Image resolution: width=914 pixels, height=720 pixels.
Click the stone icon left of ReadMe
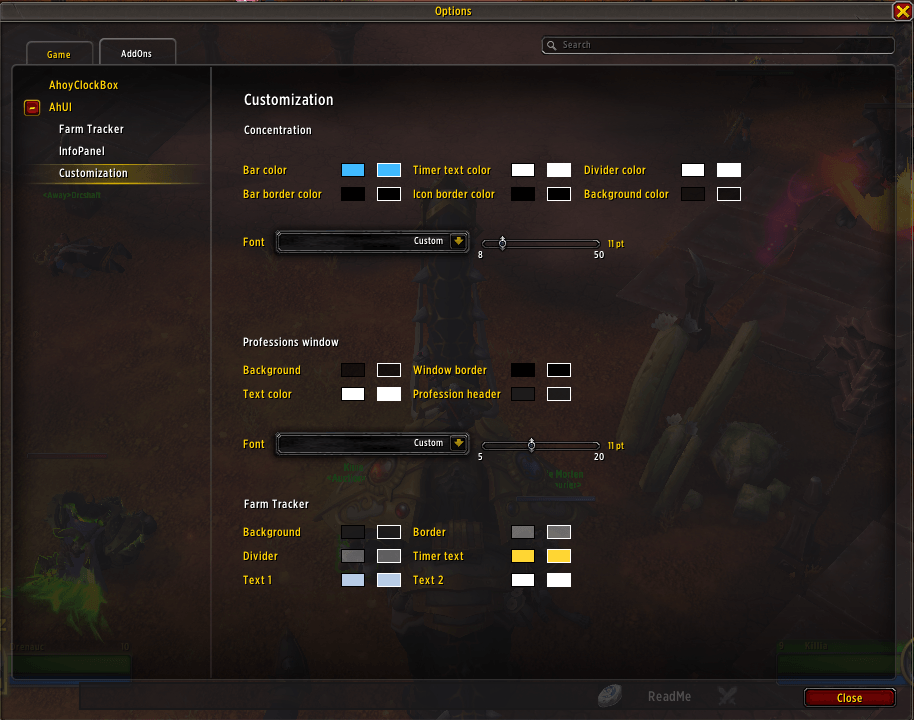click(x=610, y=695)
